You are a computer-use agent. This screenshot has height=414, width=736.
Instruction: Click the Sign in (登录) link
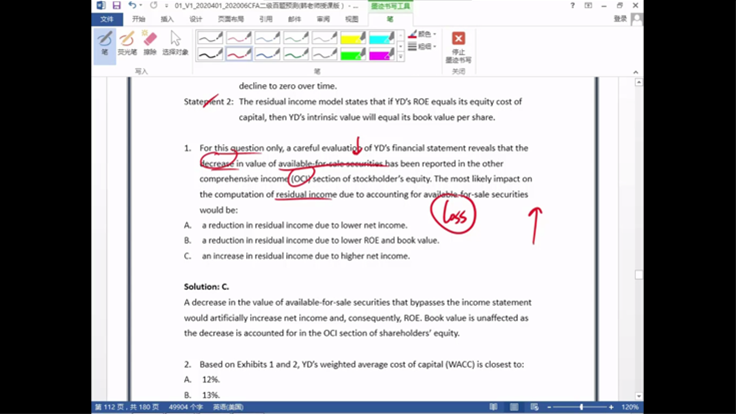(x=620, y=19)
